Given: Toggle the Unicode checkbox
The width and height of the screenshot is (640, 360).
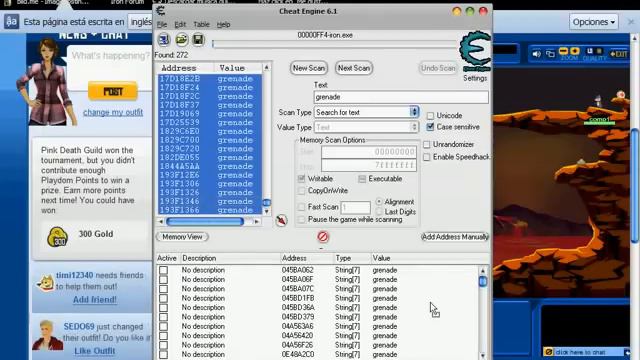Looking at the screenshot, I should [x=430, y=116].
